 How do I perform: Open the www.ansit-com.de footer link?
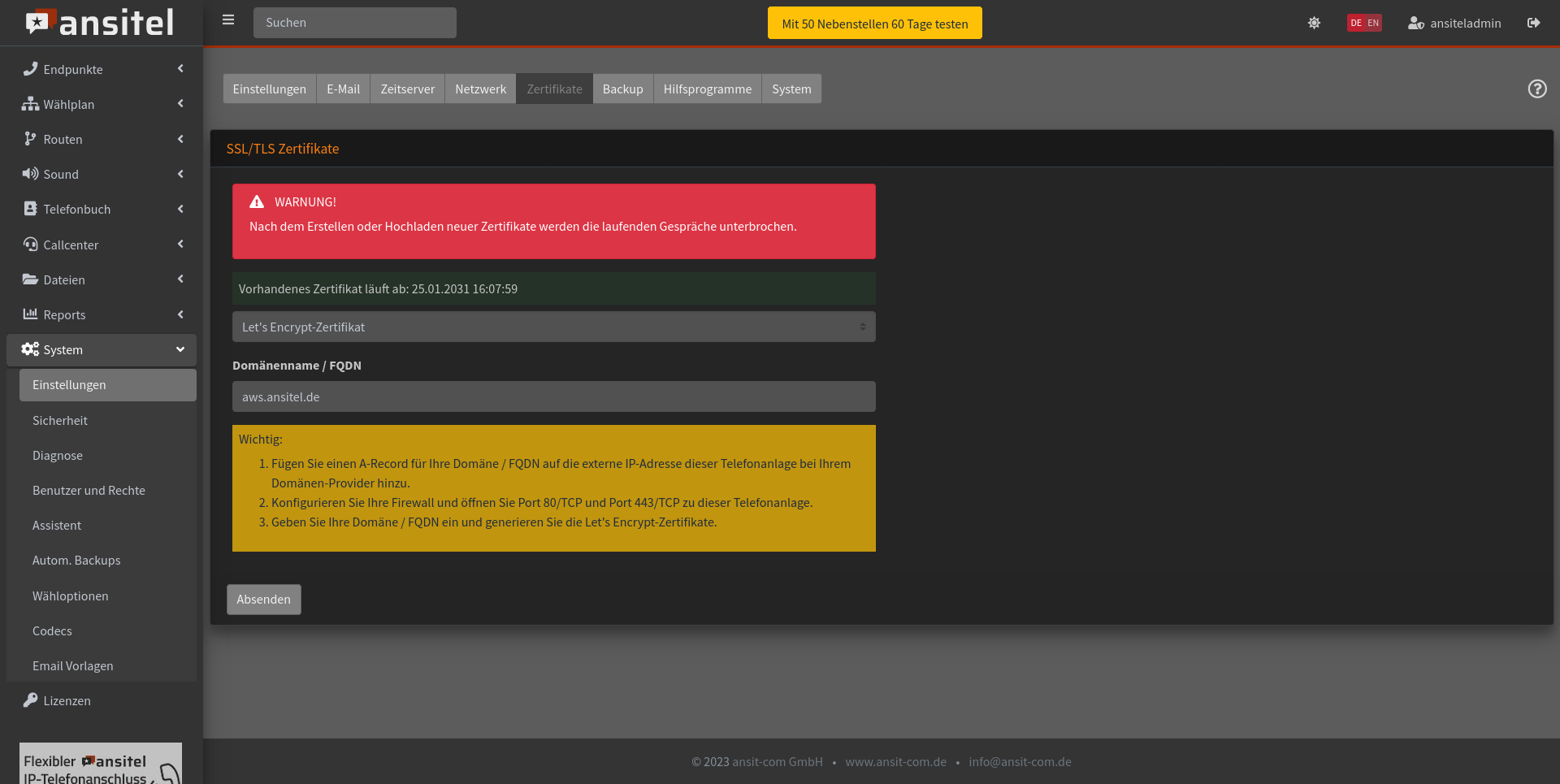[895, 762]
